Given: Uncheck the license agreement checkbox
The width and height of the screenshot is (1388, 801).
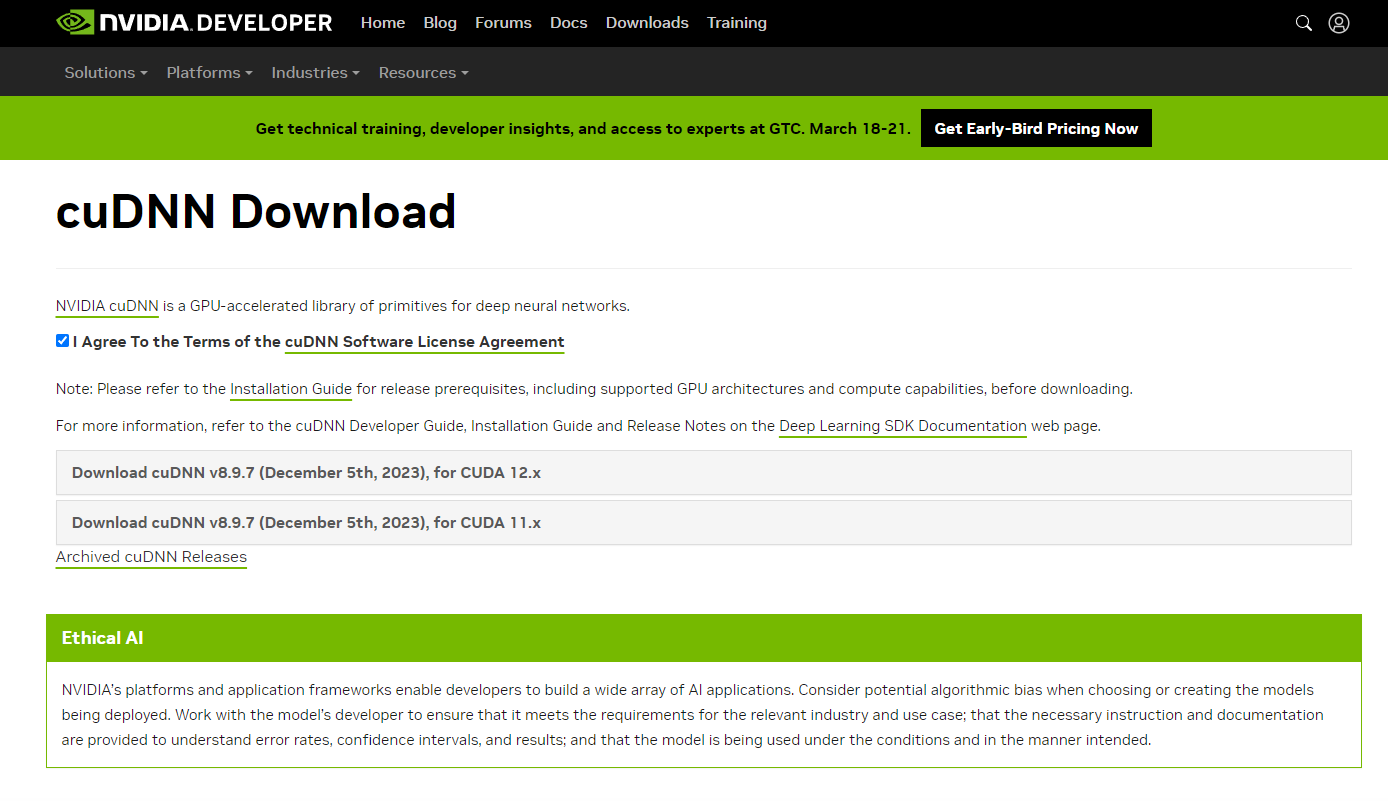Looking at the screenshot, I should click(x=63, y=341).
